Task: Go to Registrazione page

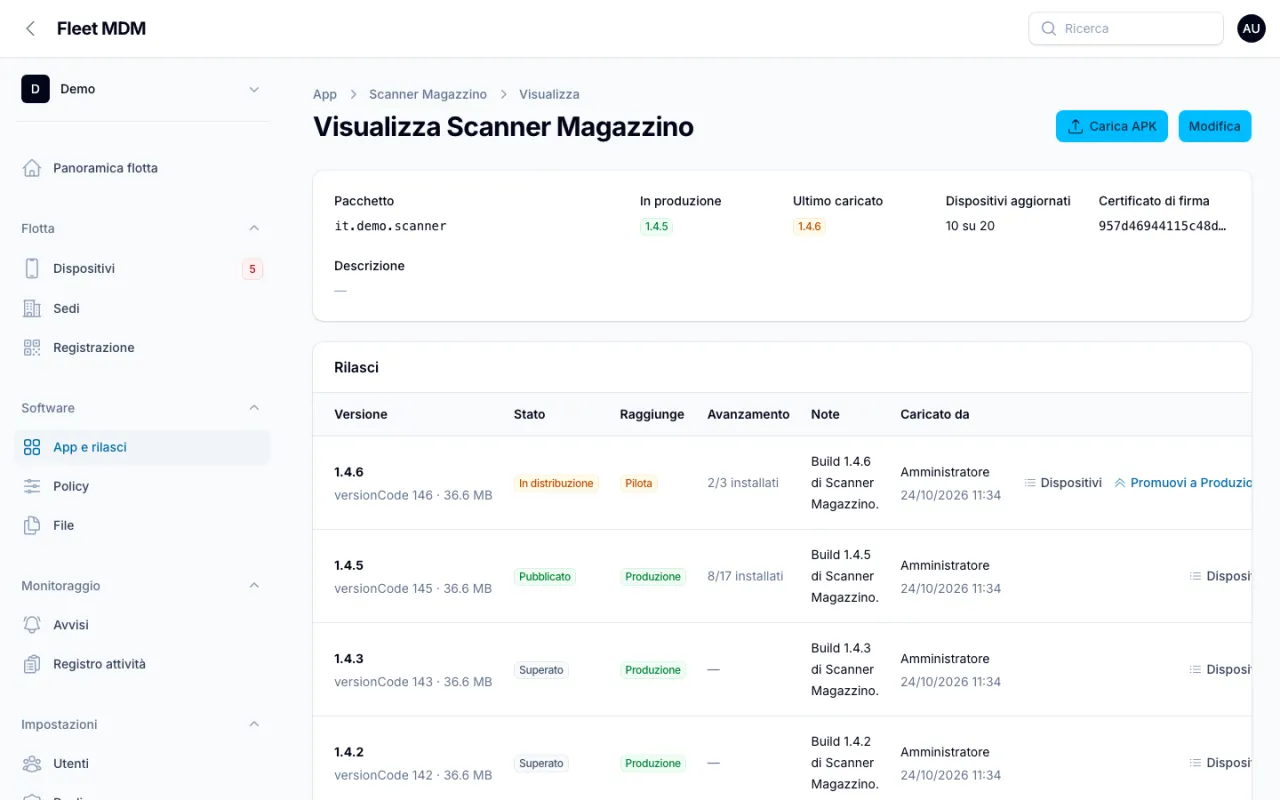Action: pyautogui.click(x=142, y=348)
